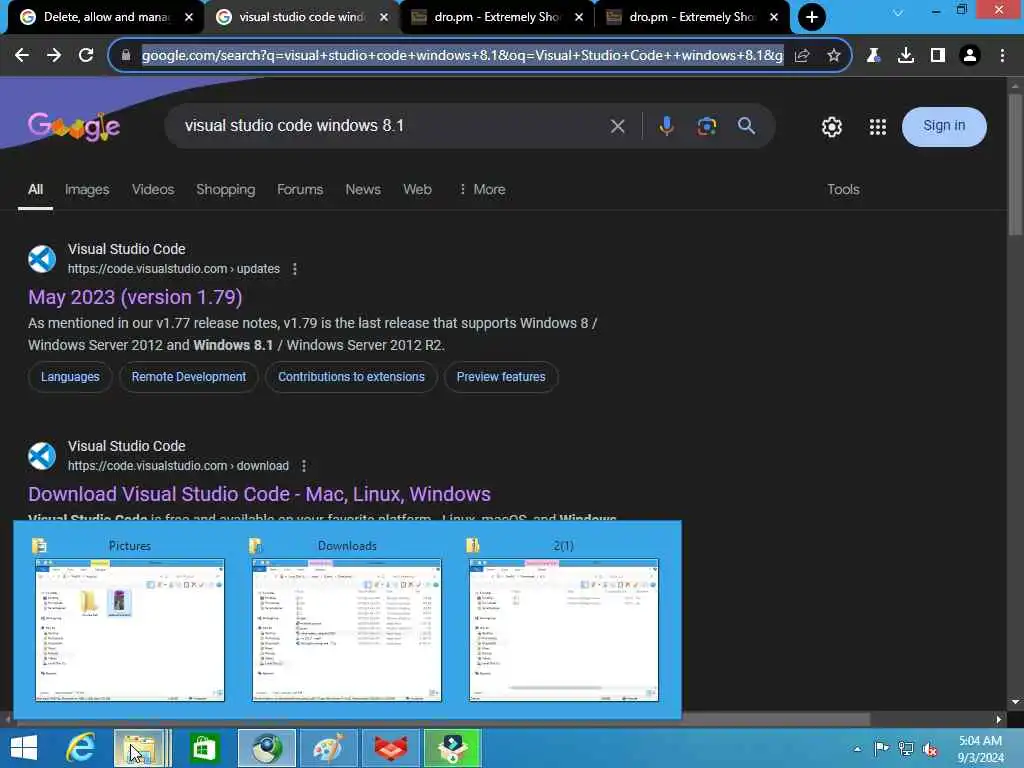The width and height of the screenshot is (1024, 768).
Task: Reload the current page
Action: [x=86, y=56]
